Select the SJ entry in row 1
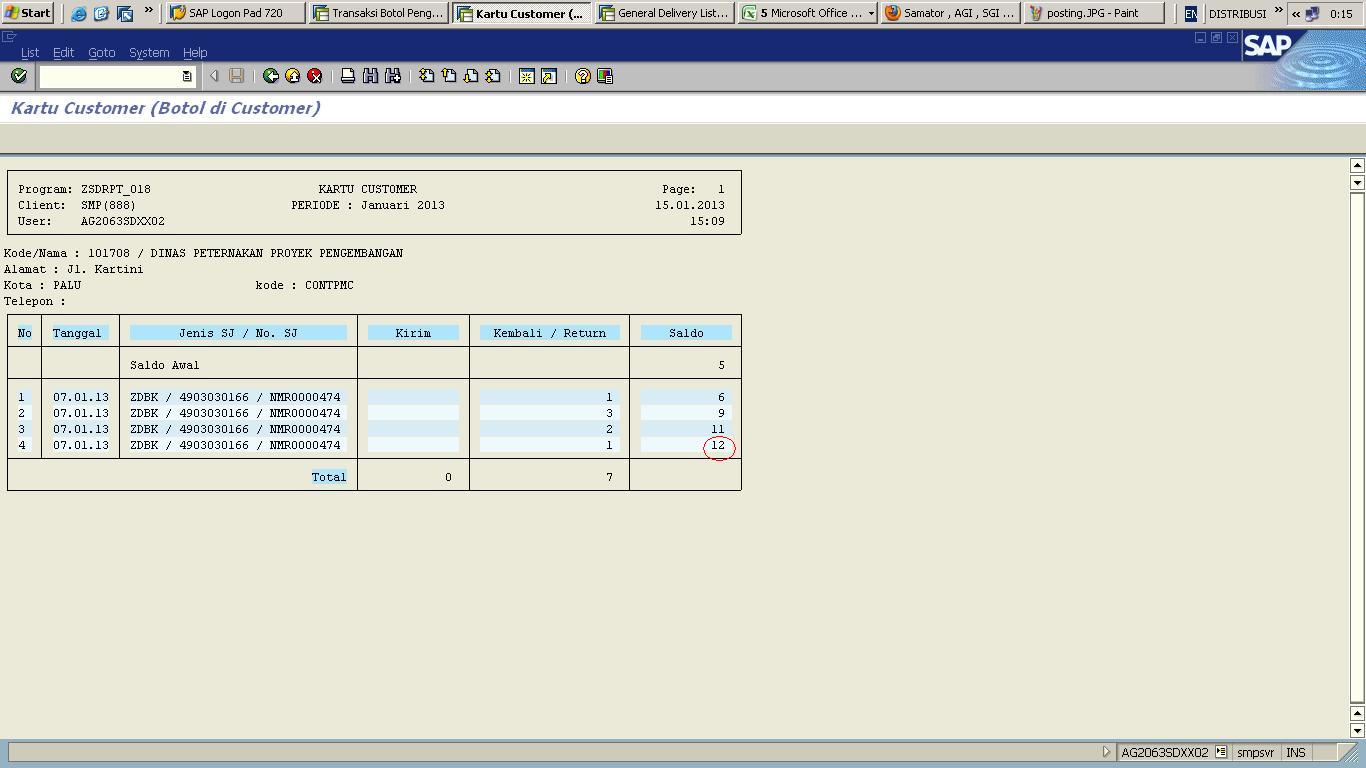 [235, 397]
